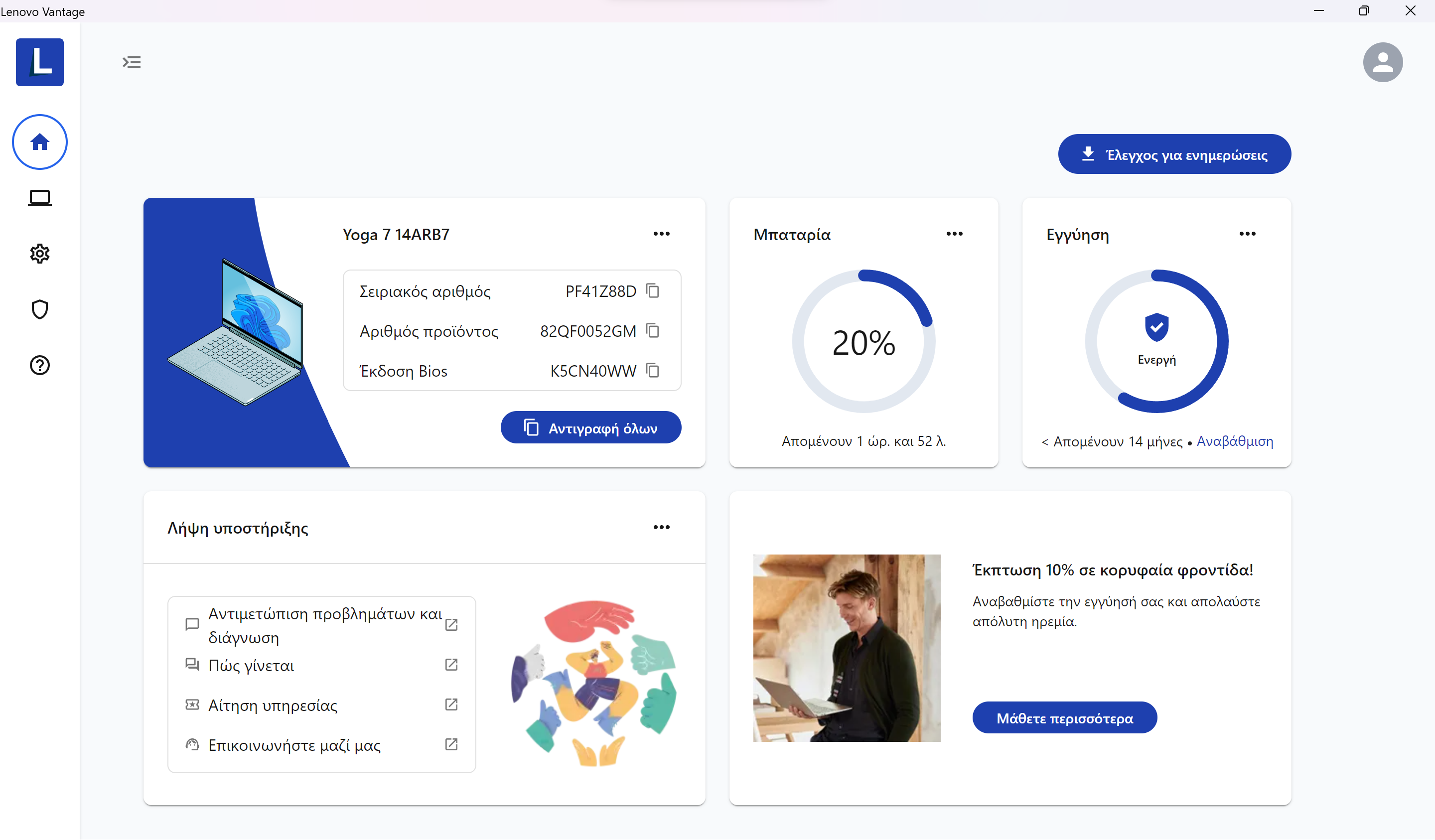
Task: Click the Μπαταρία card title
Action: (x=792, y=235)
